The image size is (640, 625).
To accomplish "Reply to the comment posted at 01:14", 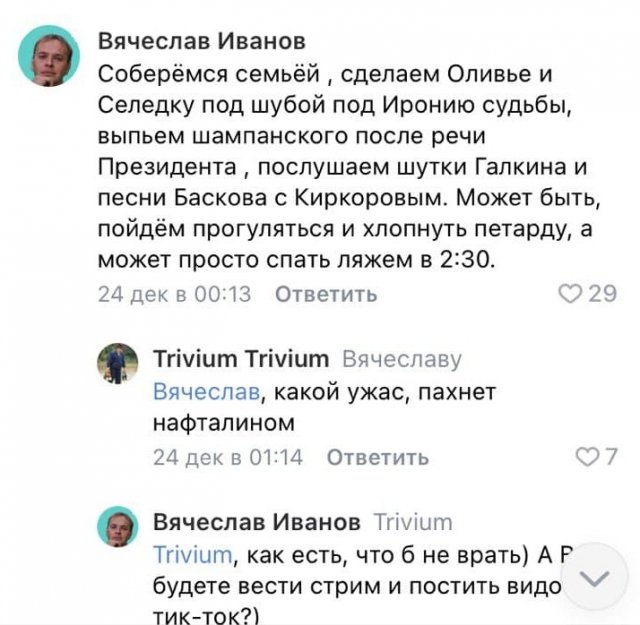I will (x=377, y=457).
